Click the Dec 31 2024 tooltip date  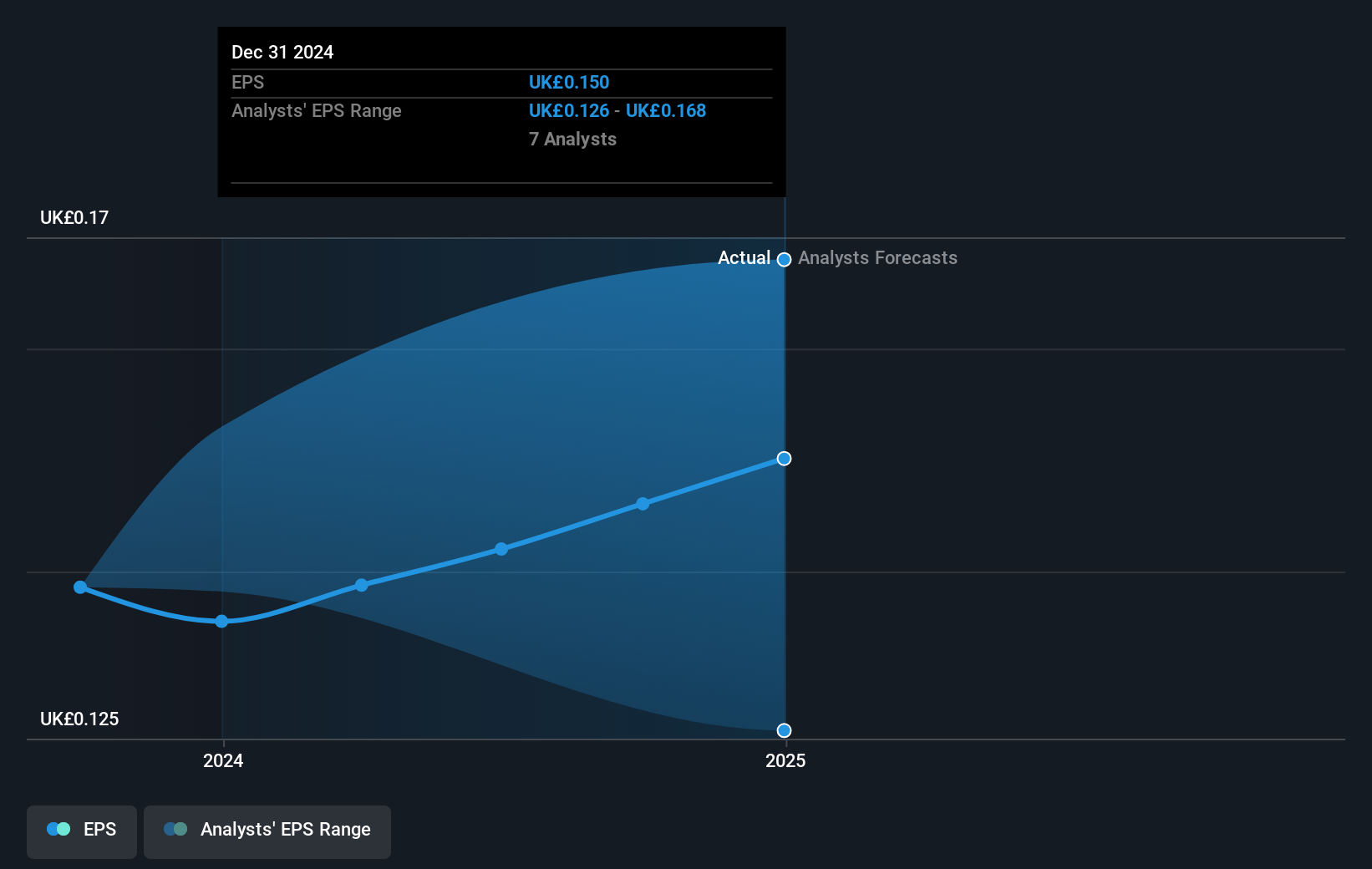pos(282,52)
